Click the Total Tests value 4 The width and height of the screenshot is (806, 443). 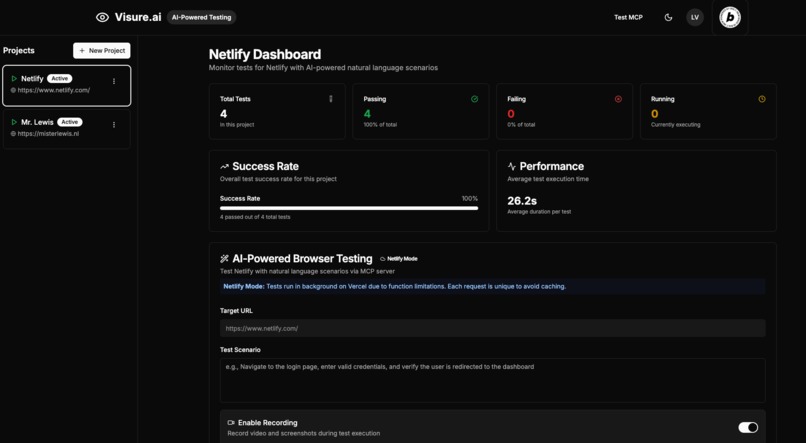point(224,114)
